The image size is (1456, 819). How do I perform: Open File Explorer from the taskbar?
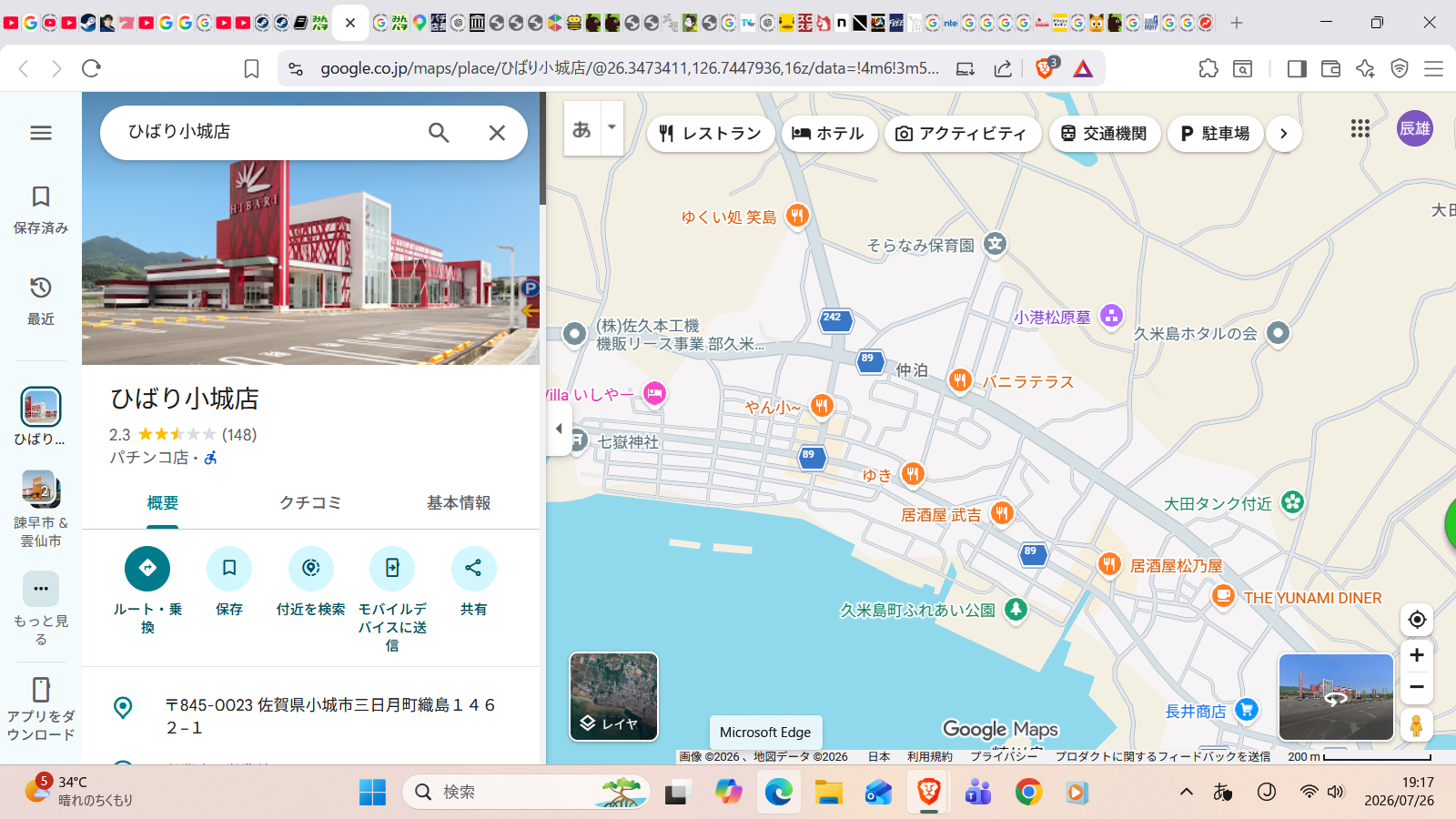coord(828,793)
